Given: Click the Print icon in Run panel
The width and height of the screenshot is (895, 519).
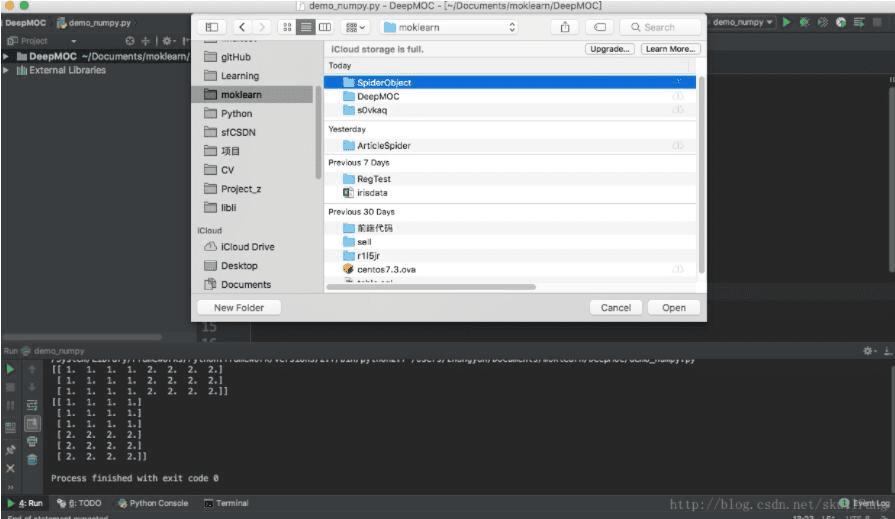Looking at the screenshot, I should [x=32, y=441].
